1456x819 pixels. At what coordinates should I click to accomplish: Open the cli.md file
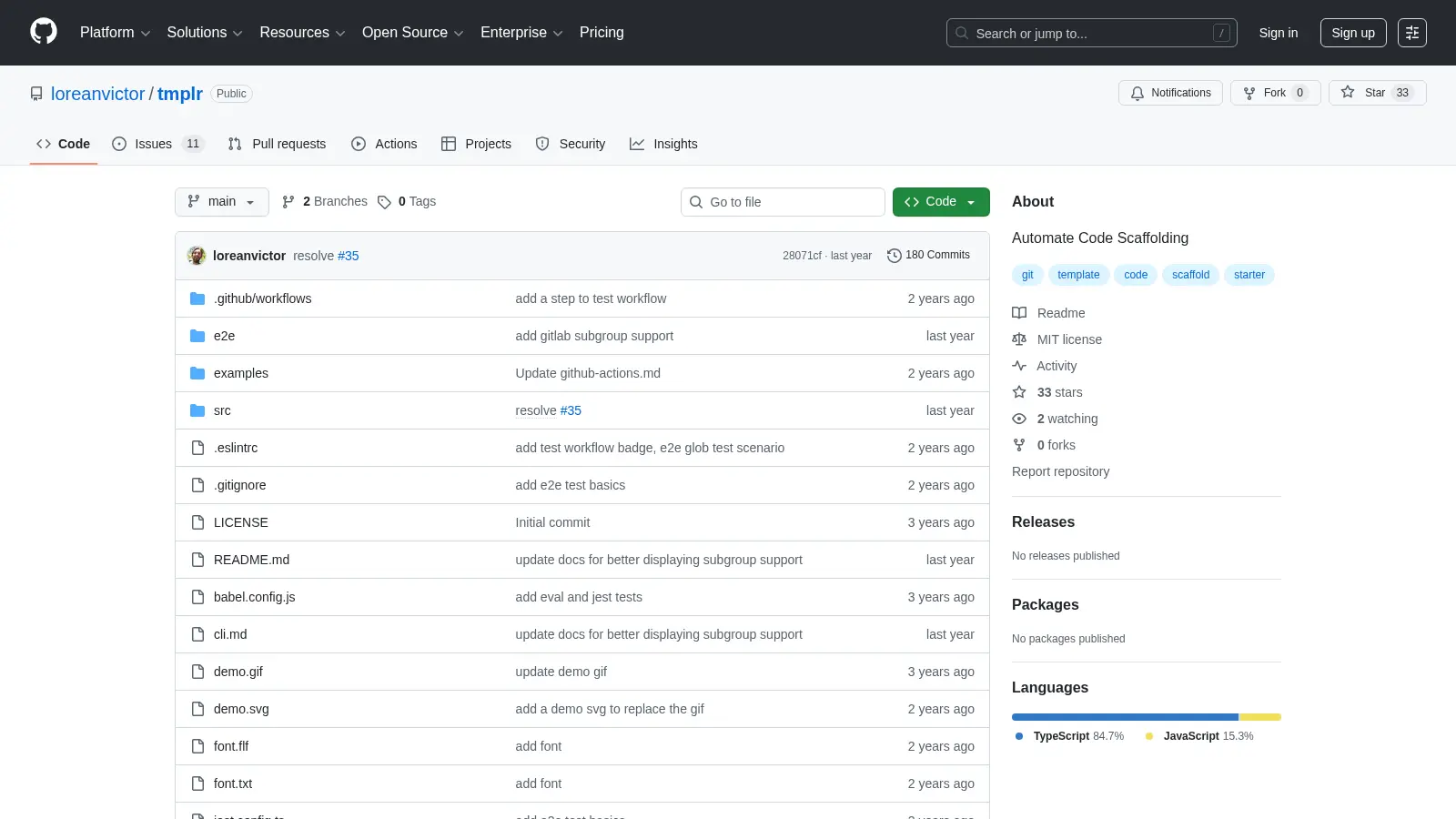point(230,634)
